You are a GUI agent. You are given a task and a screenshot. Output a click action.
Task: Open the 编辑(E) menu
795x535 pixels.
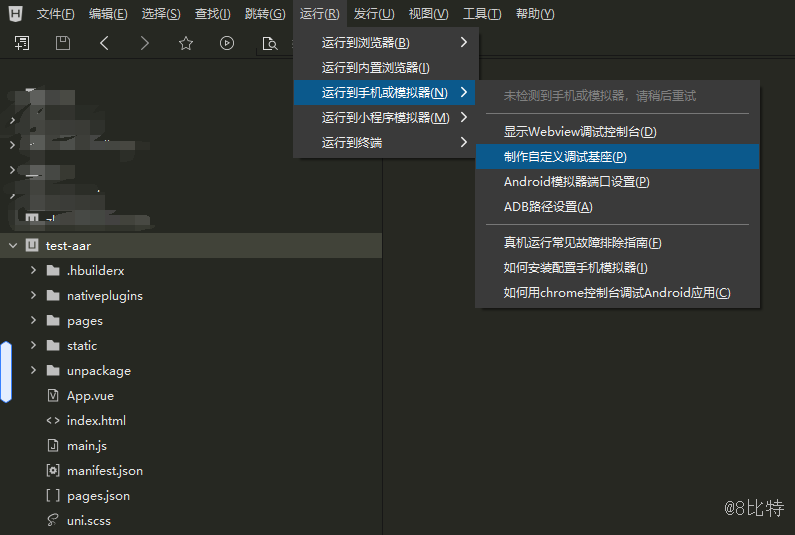click(108, 14)
